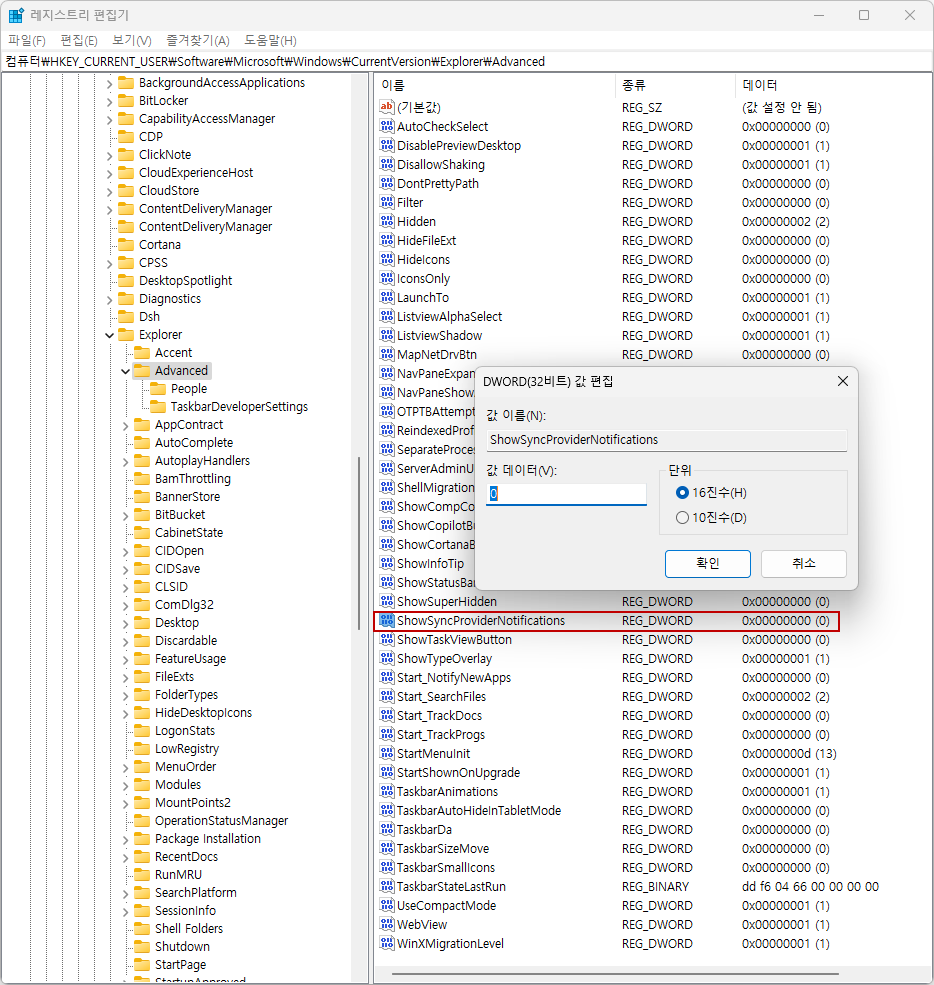Click the RunMRU folder icon
The height and width of the screenshot is (985, 934).
(143, 874)
